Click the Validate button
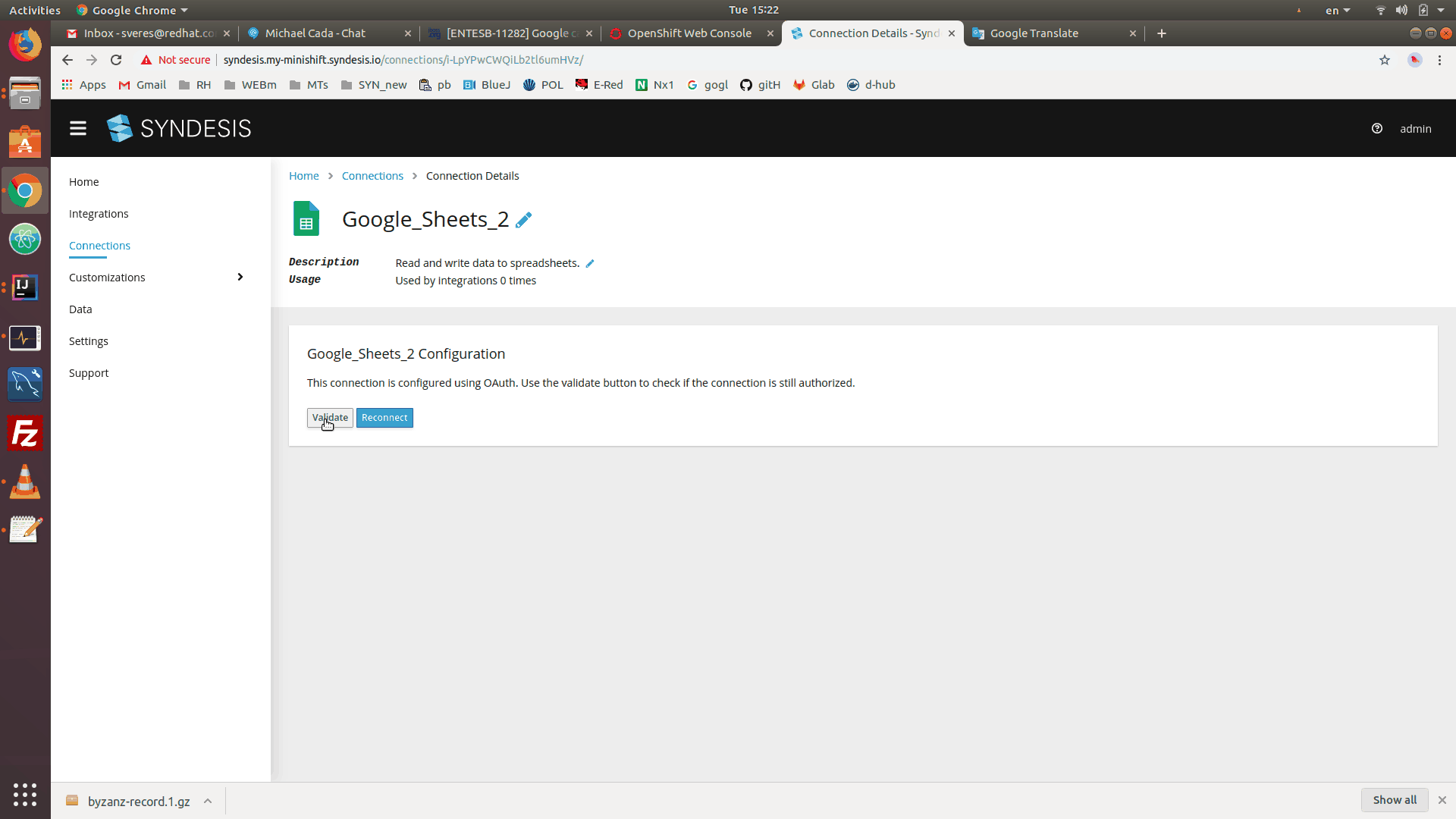This screenshot has height=819, width=1456. pos(330,418)
